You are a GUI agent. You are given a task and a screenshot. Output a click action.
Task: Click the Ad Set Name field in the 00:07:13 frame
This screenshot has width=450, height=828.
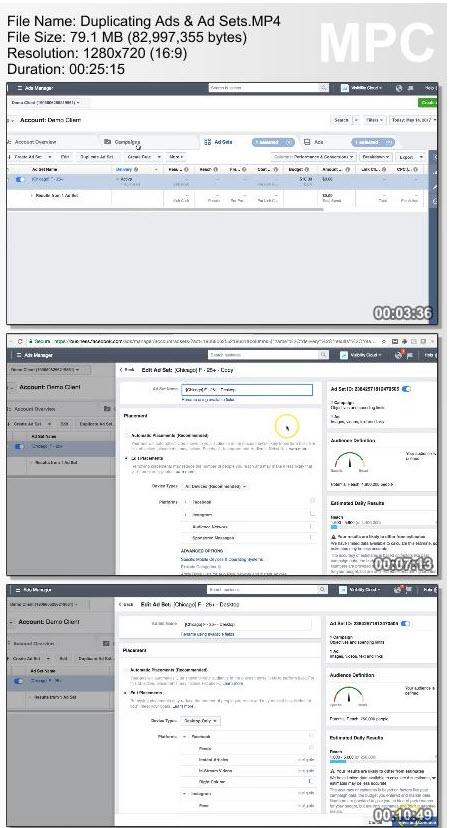(x=247, y=390)
